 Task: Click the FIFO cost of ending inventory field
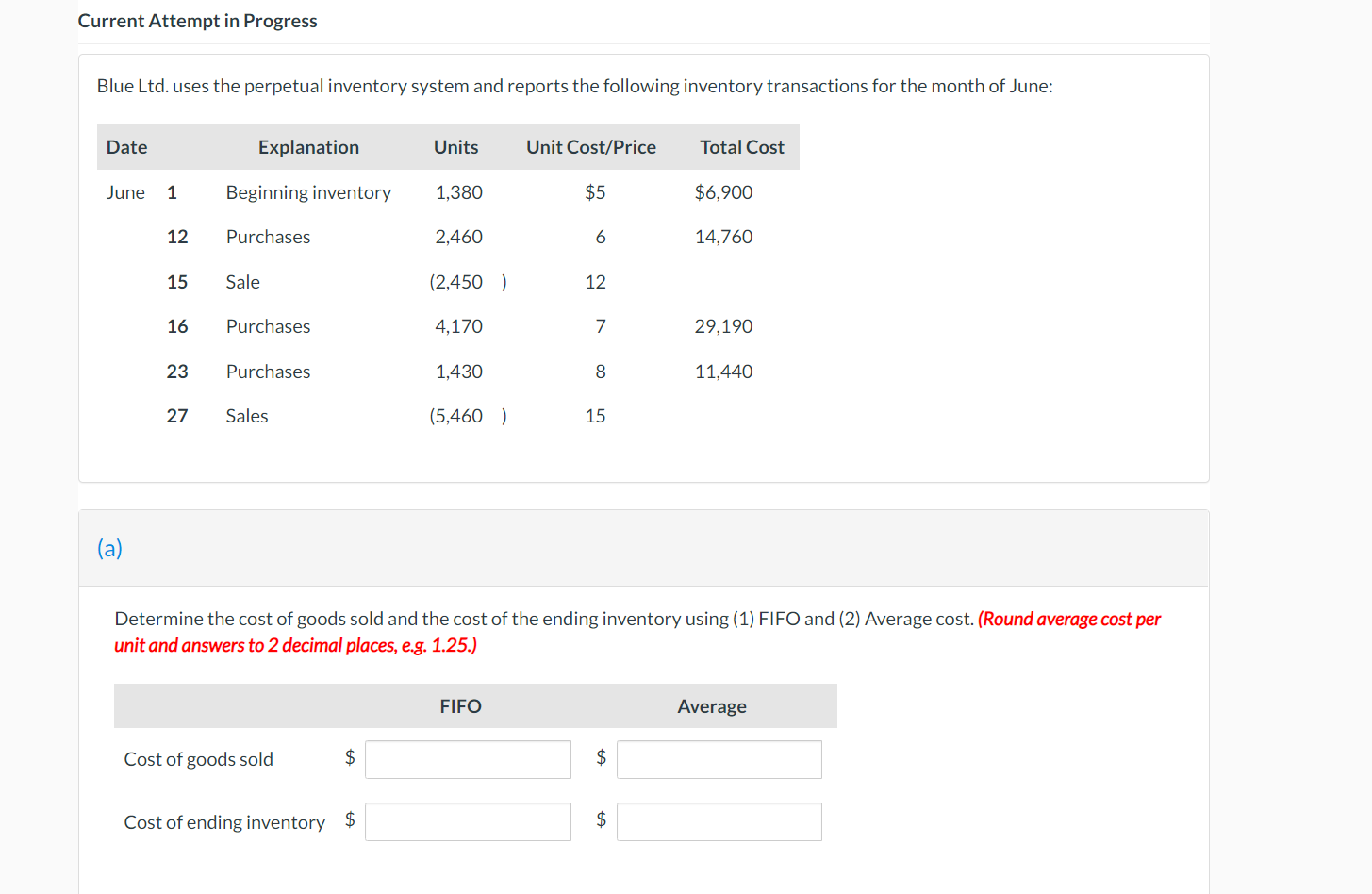click(x=467, y=820)
